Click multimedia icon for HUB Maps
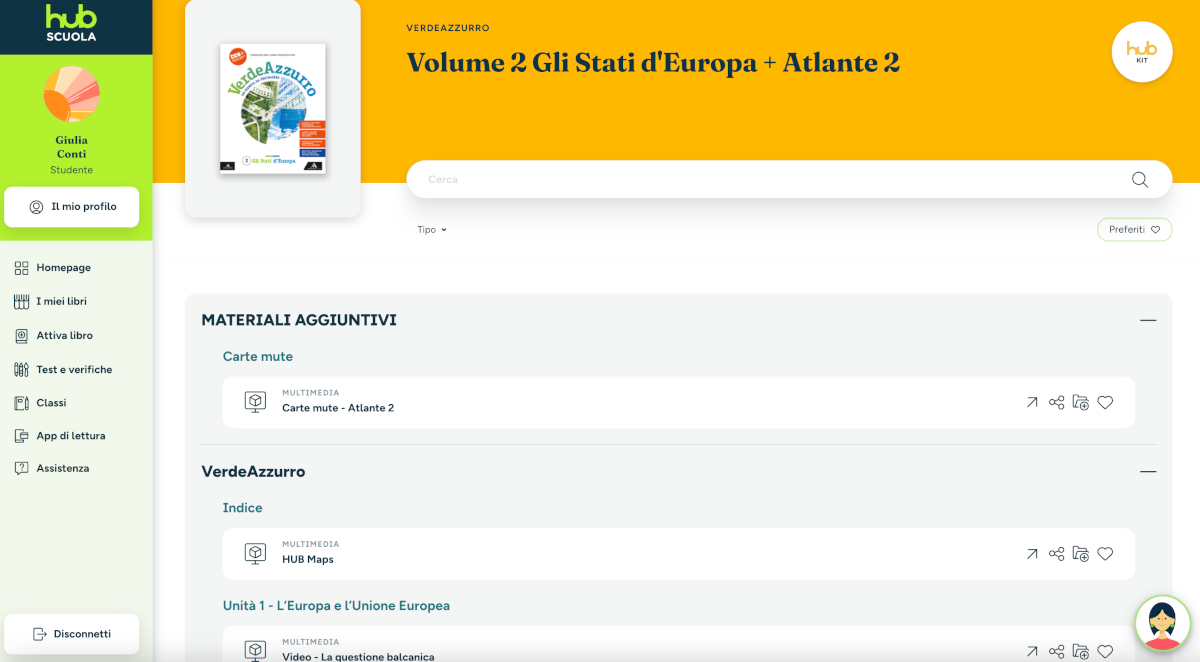 click(255, 553)
